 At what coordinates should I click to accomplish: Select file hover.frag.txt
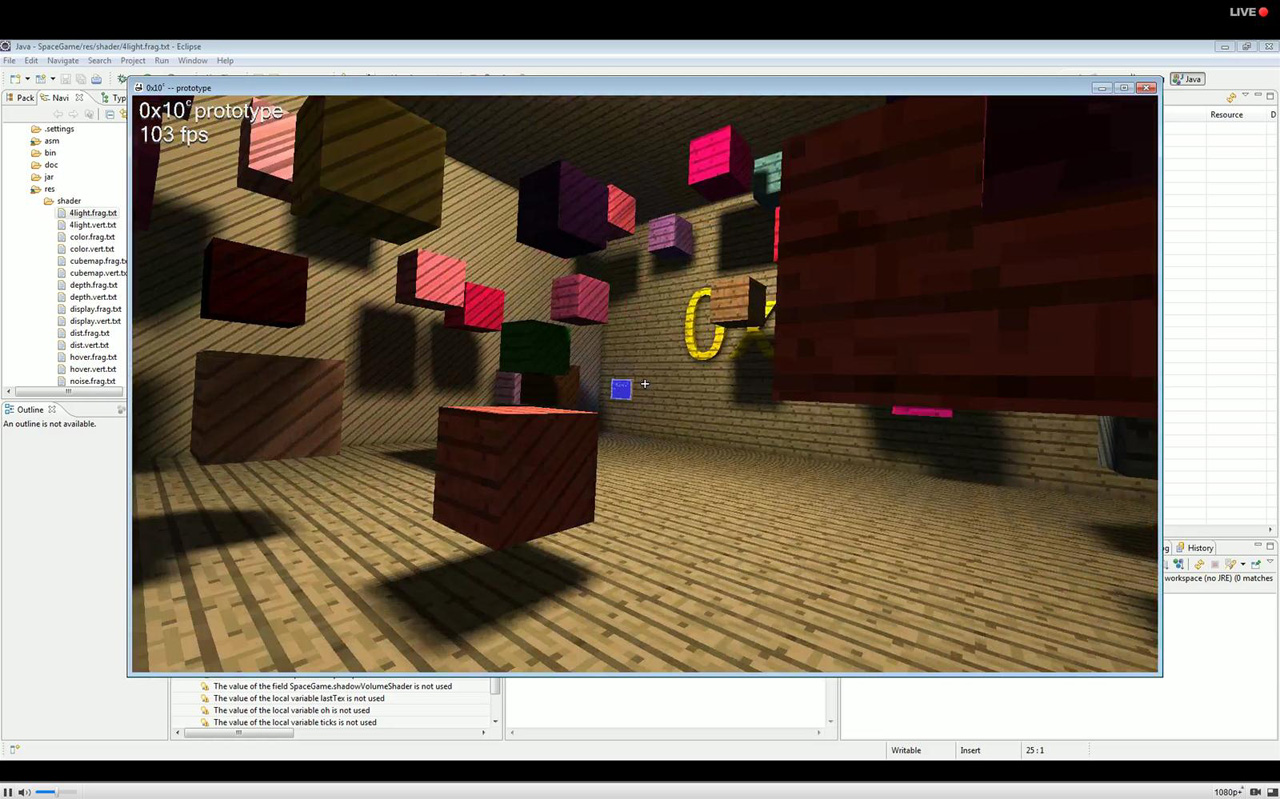87,357
